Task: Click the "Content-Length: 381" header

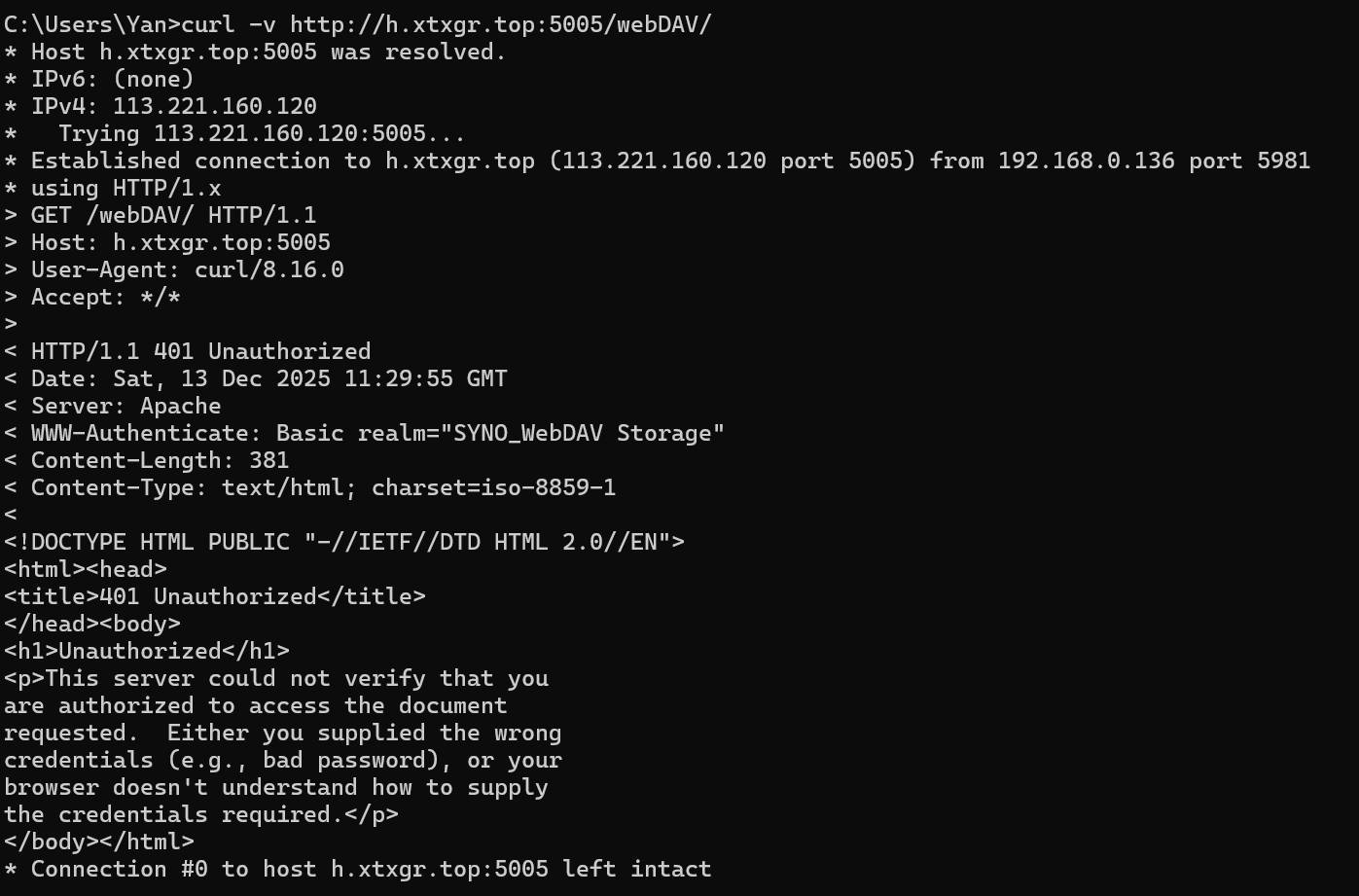Action: point(160,460)
